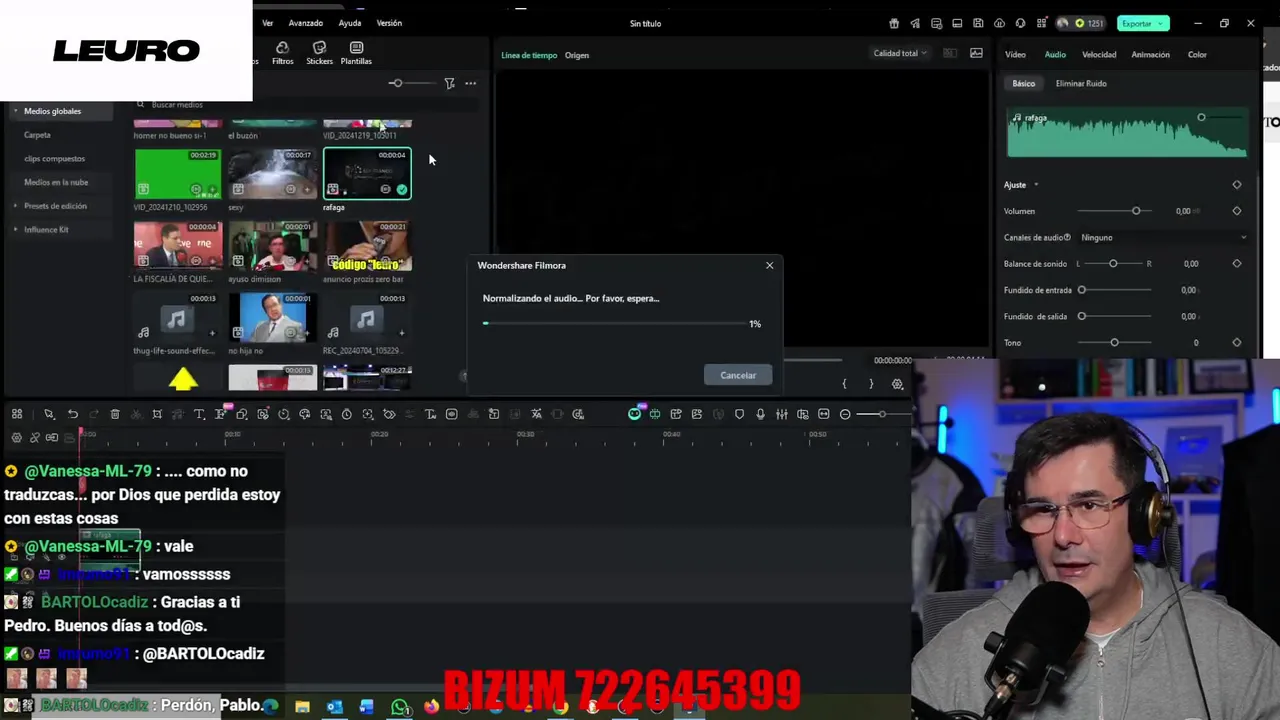Click the timeline track settings gear icon
Viewport: 1280px width, 720px height.
16,437
